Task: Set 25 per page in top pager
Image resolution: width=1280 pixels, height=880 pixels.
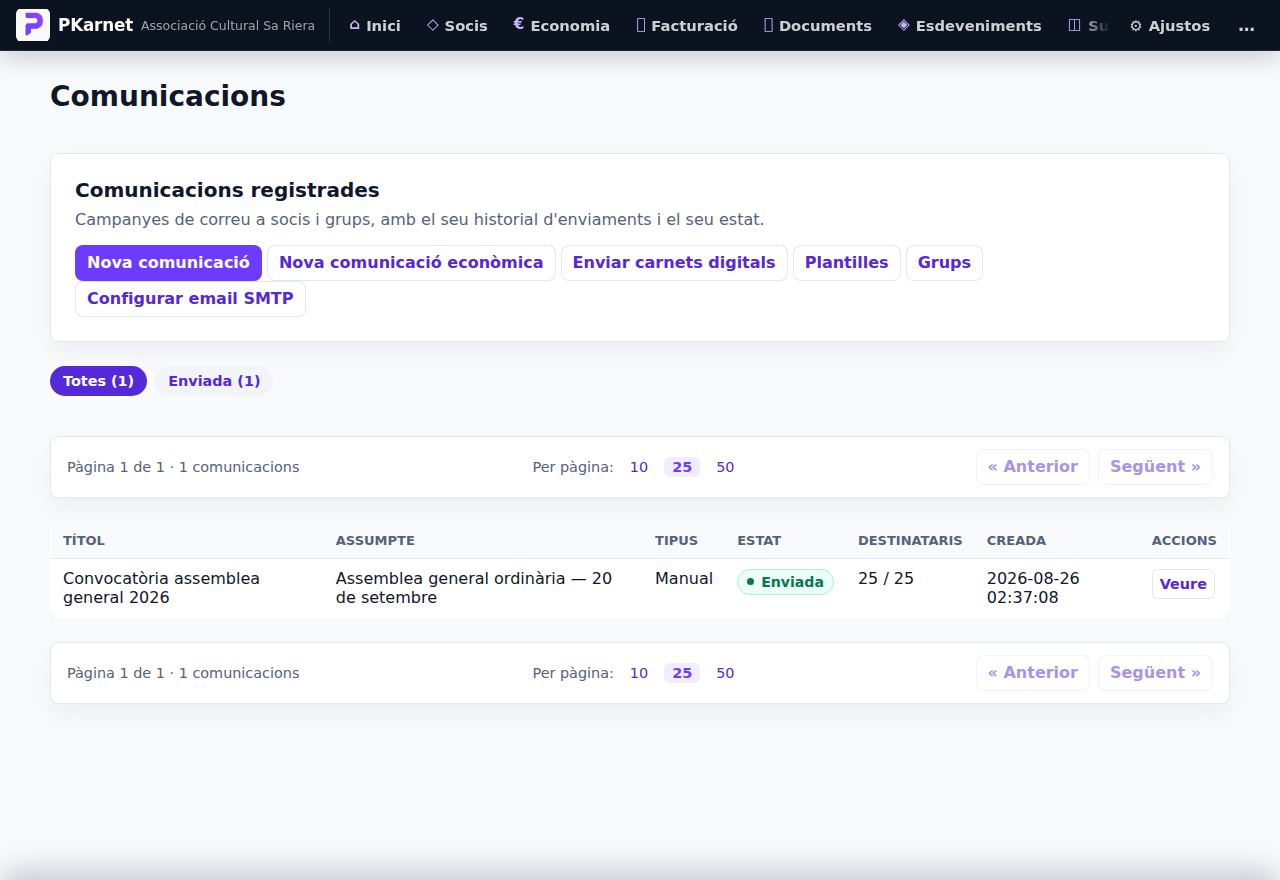Action: (682, 467)
